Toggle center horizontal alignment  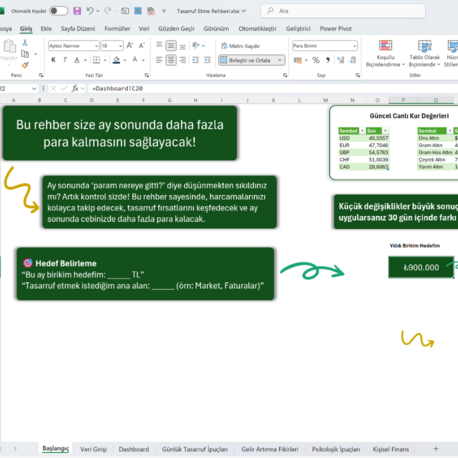pyautogui.click(x=171, y=60)
